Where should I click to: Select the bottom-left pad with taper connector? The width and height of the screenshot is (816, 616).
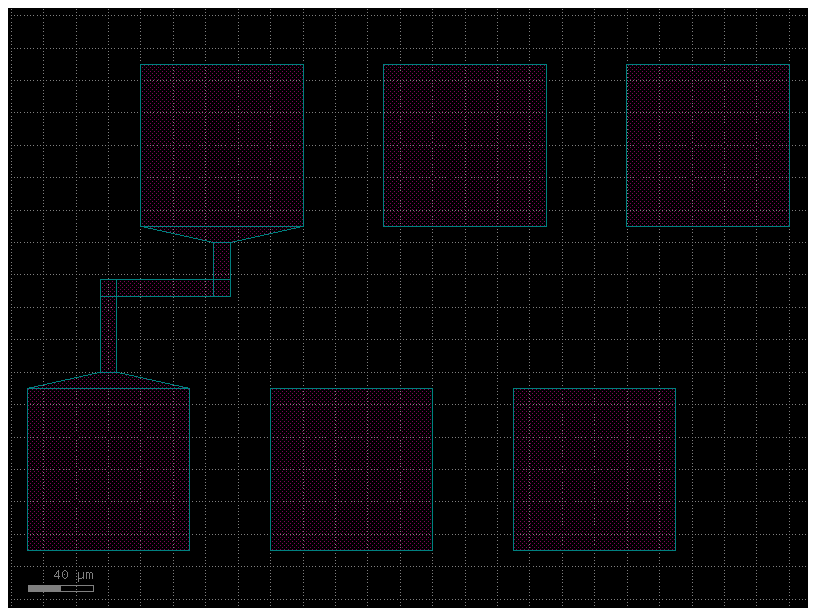[x=108, y=468]
